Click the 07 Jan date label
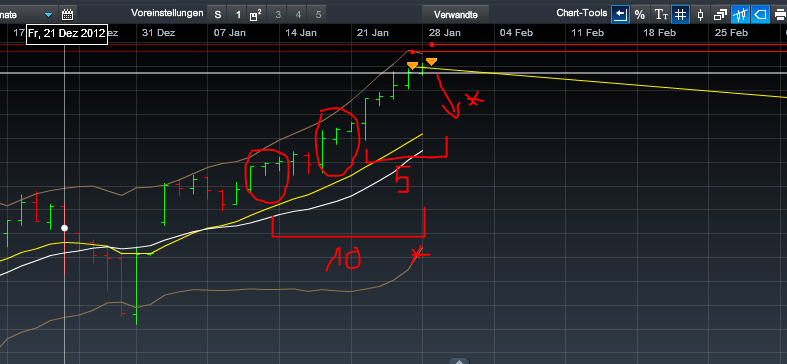The image size is (787, 364). click(x=229, y=33)
